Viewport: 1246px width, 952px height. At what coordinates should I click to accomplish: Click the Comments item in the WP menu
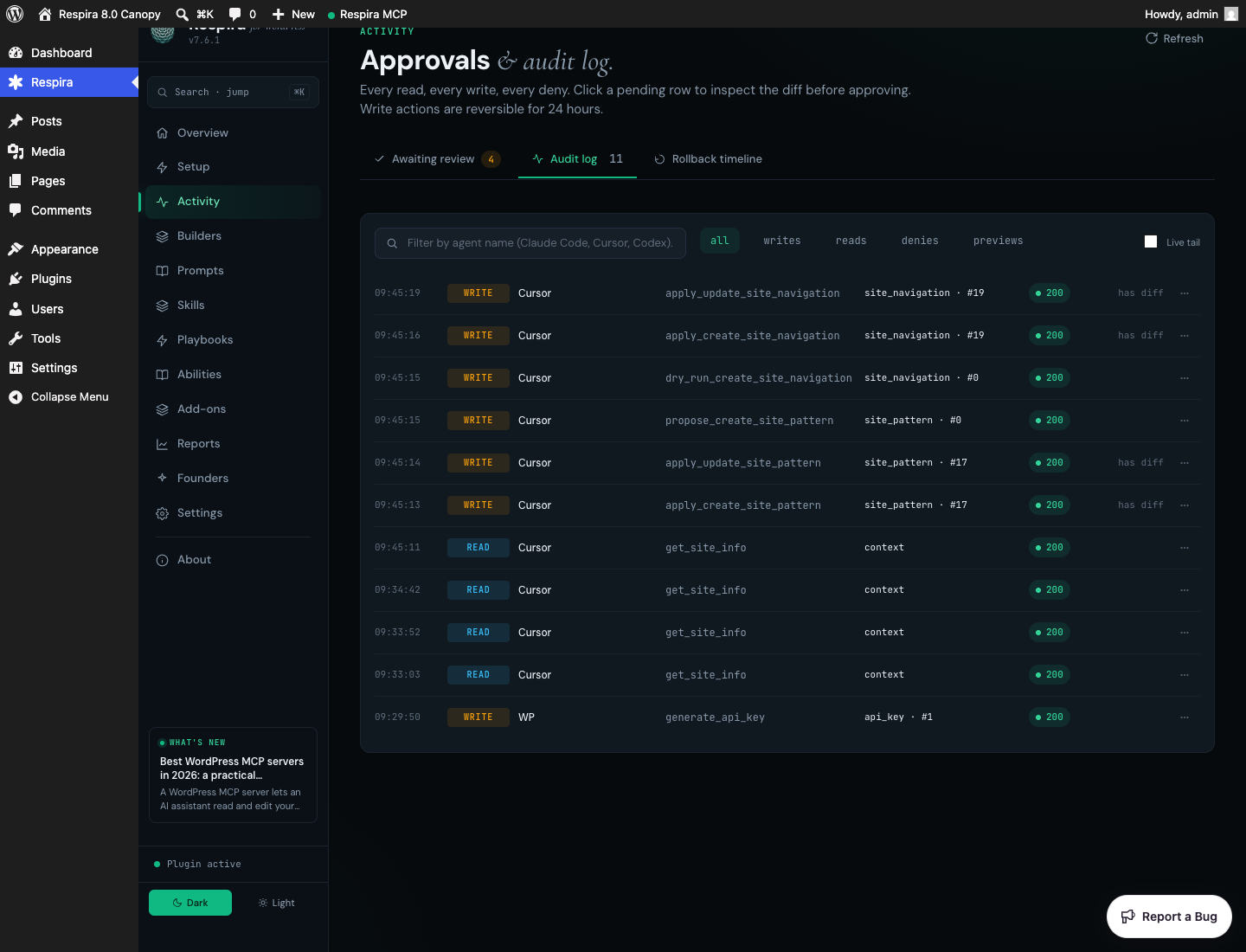[69, 210]
